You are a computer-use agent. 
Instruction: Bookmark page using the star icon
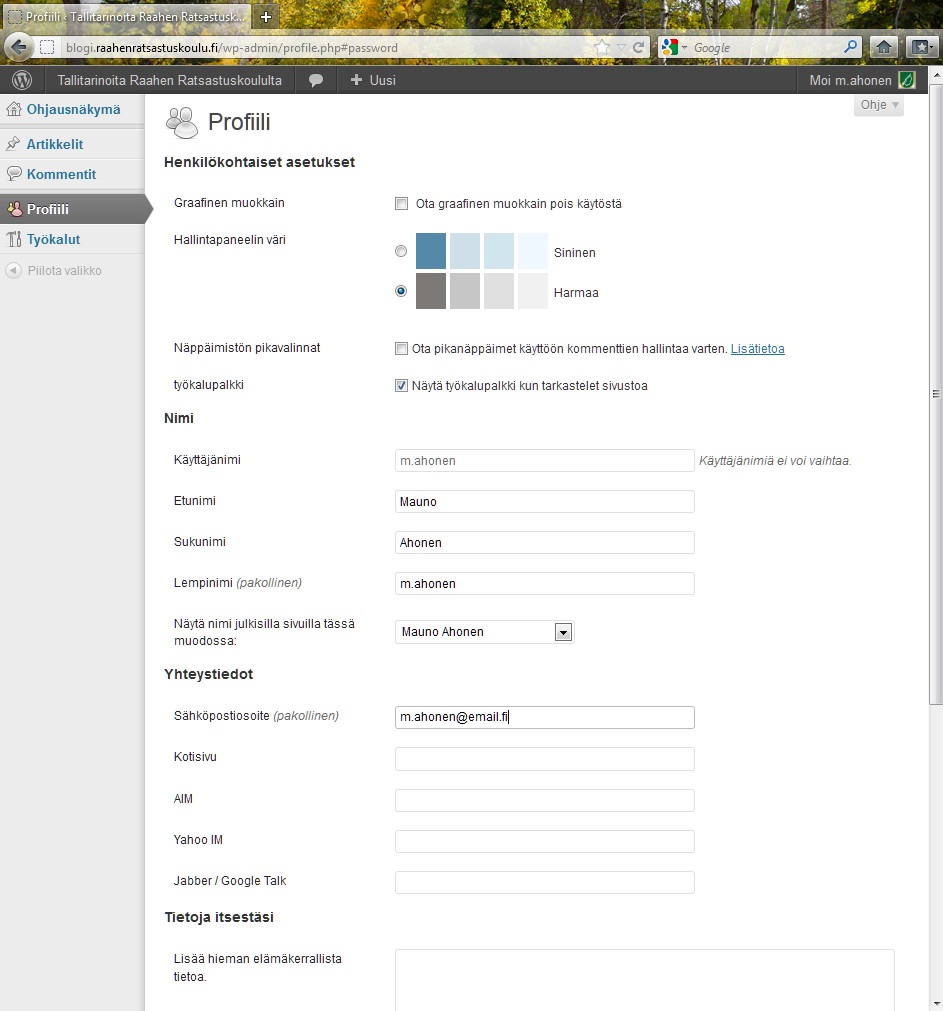601,47
